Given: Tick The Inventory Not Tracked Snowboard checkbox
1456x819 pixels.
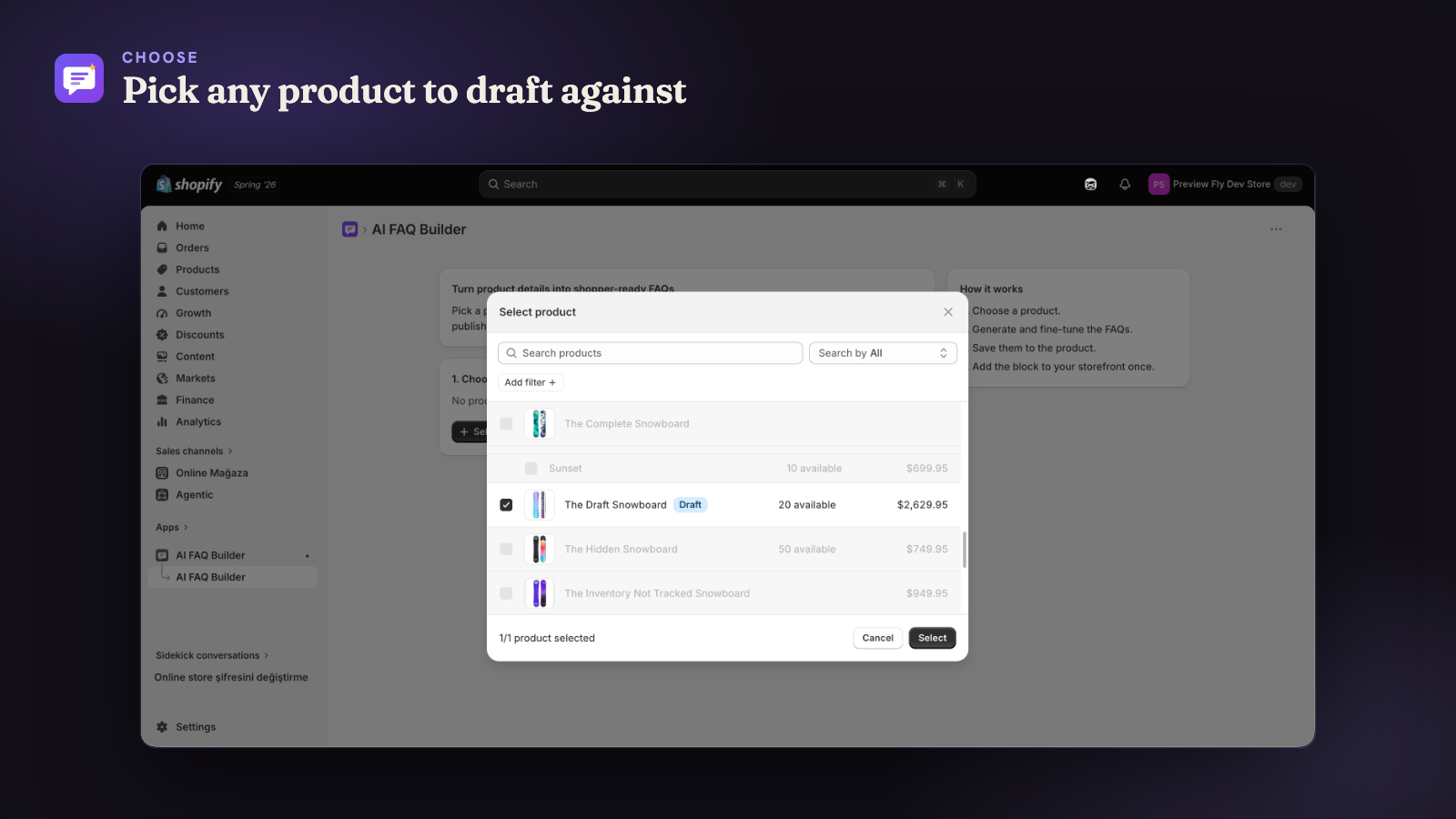Looking at the screenshot, I should click(506, 593).
